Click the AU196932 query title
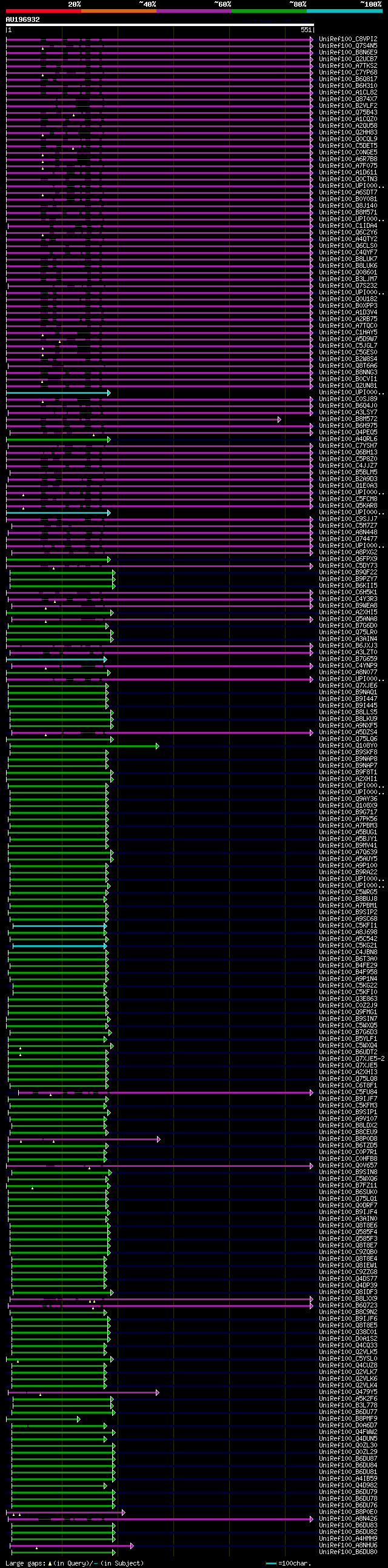This screenshot has height=1568, width=388. 22,19
